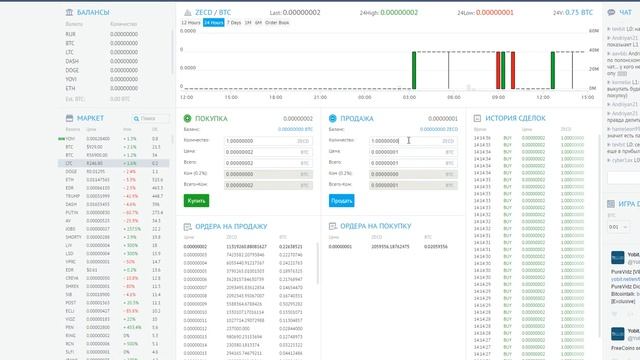
Task: Click the Yobit avatar of the PureVidz post
Action: (618, 258)
